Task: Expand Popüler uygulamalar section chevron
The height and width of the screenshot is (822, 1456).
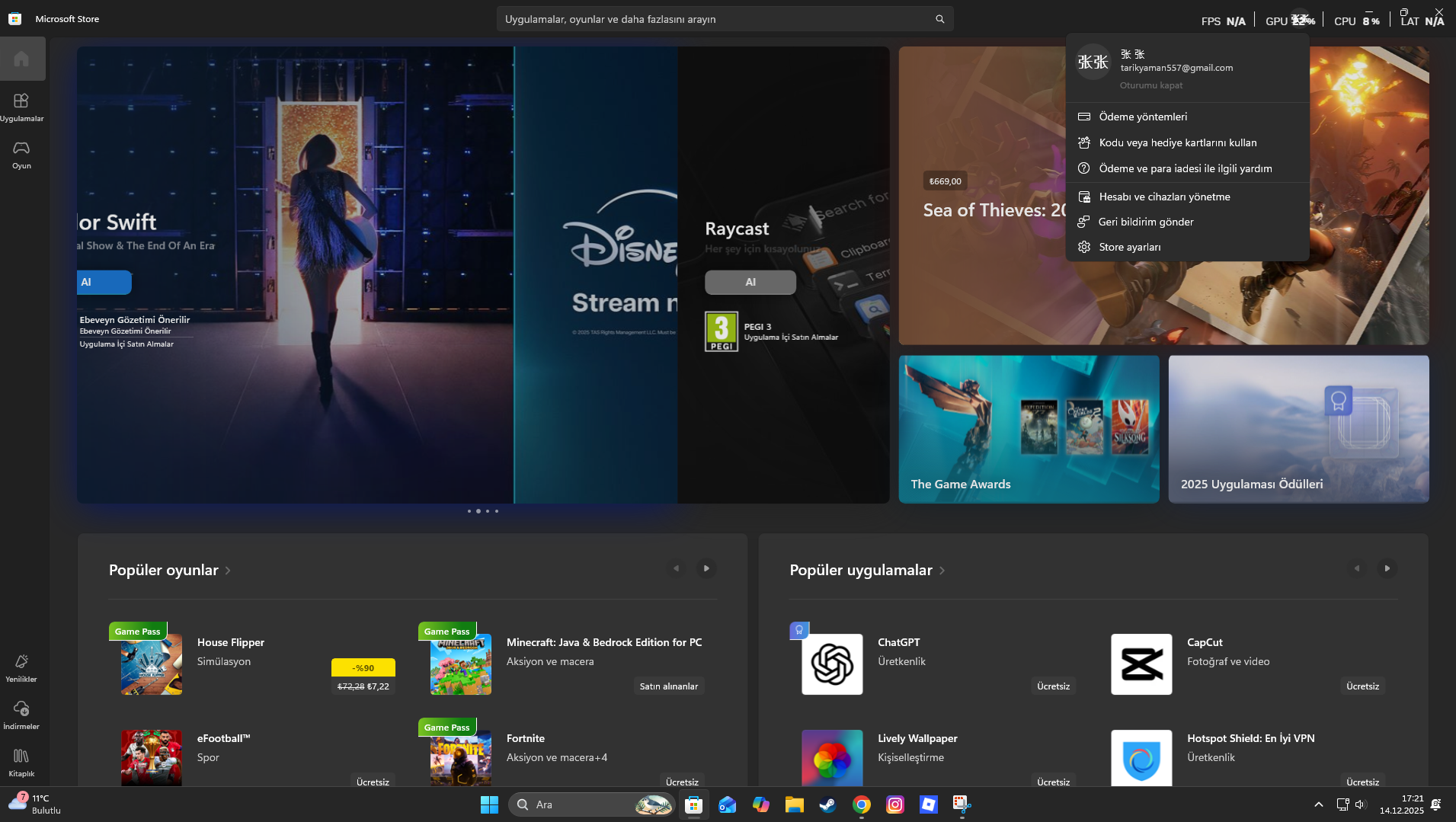Action: pos(942,571)
